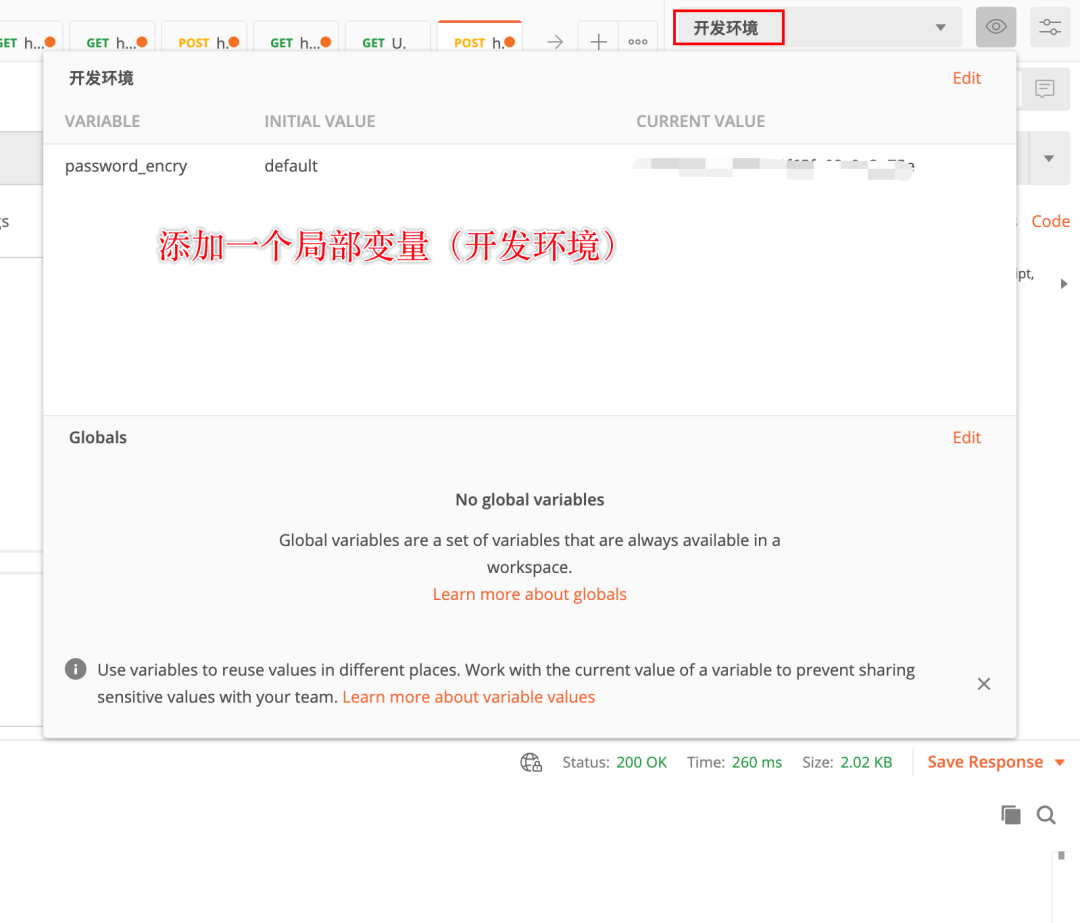Click the three-dot tab options icon

(638, 42)
